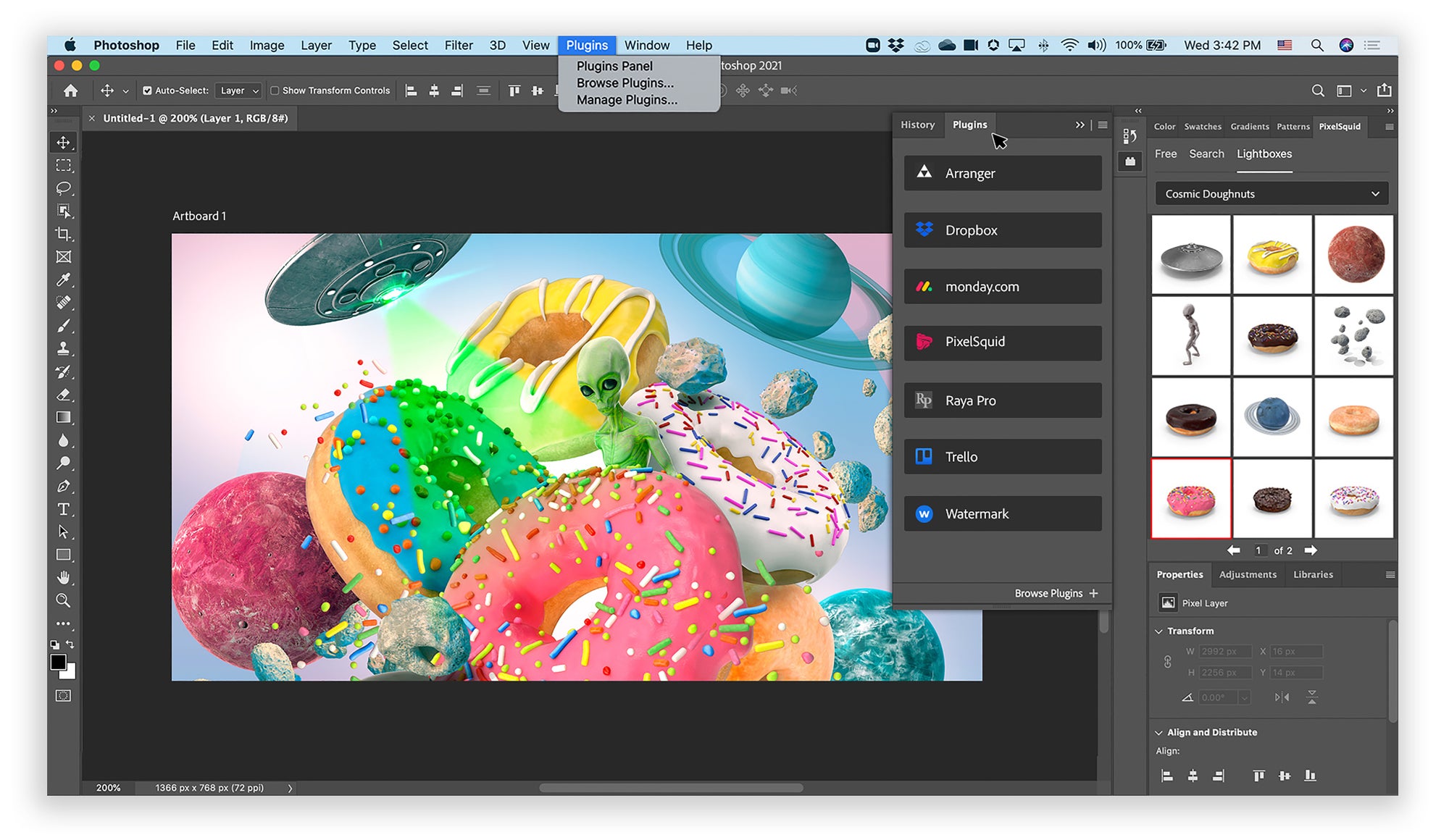Open the Cosmic Doughnuts lightbox dropdown
The height and width of the screenshot is (840, 1449).
point(1271,194)
